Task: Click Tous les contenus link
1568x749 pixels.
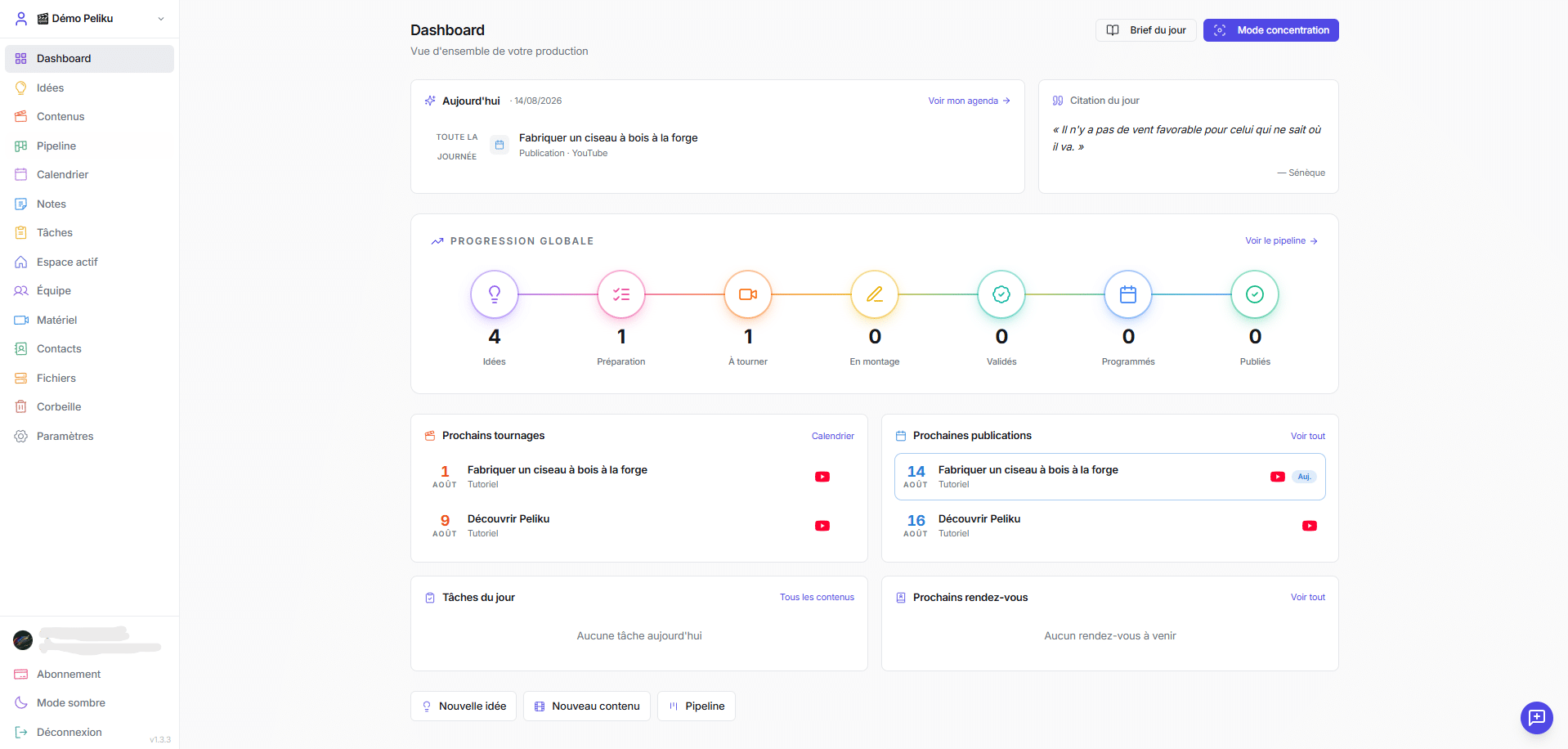Action: 817,597
